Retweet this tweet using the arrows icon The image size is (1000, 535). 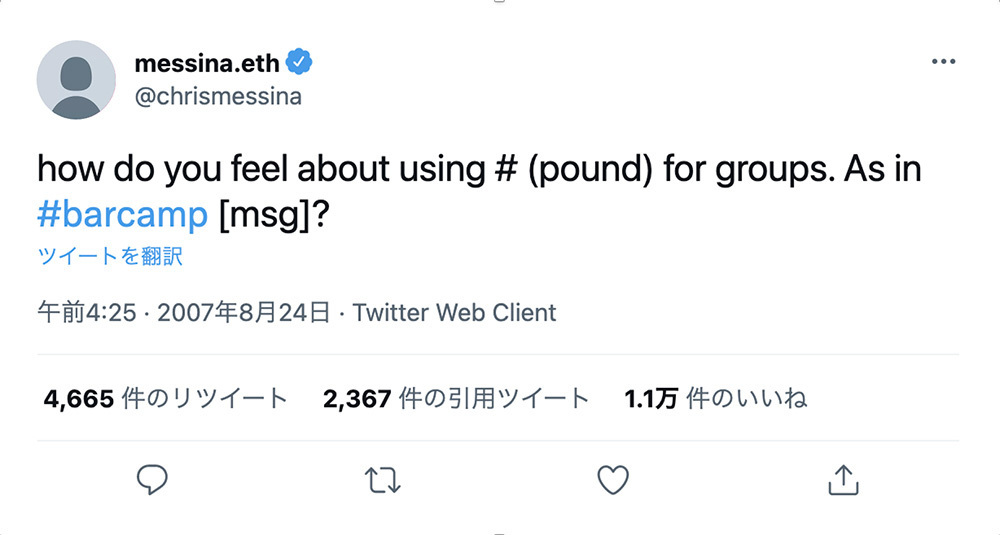[x=383, y=481]
